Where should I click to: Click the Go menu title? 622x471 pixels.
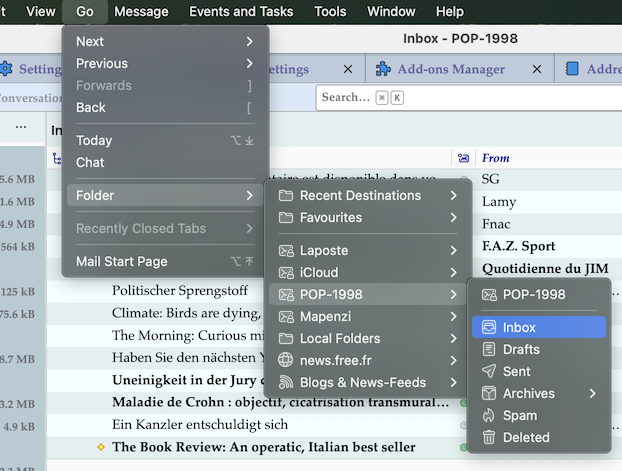(x=85, y=12)
